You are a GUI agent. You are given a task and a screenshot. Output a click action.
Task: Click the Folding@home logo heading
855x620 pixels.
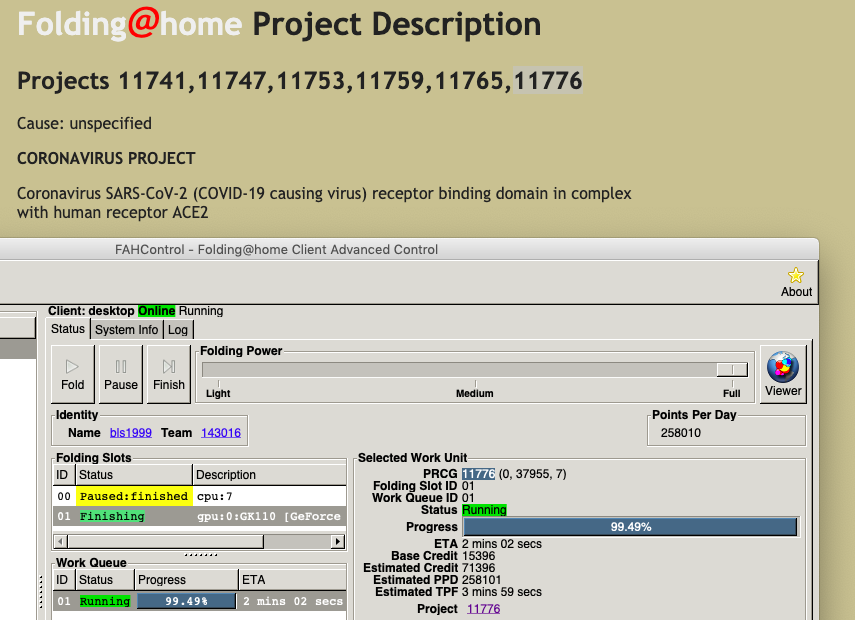130,24
